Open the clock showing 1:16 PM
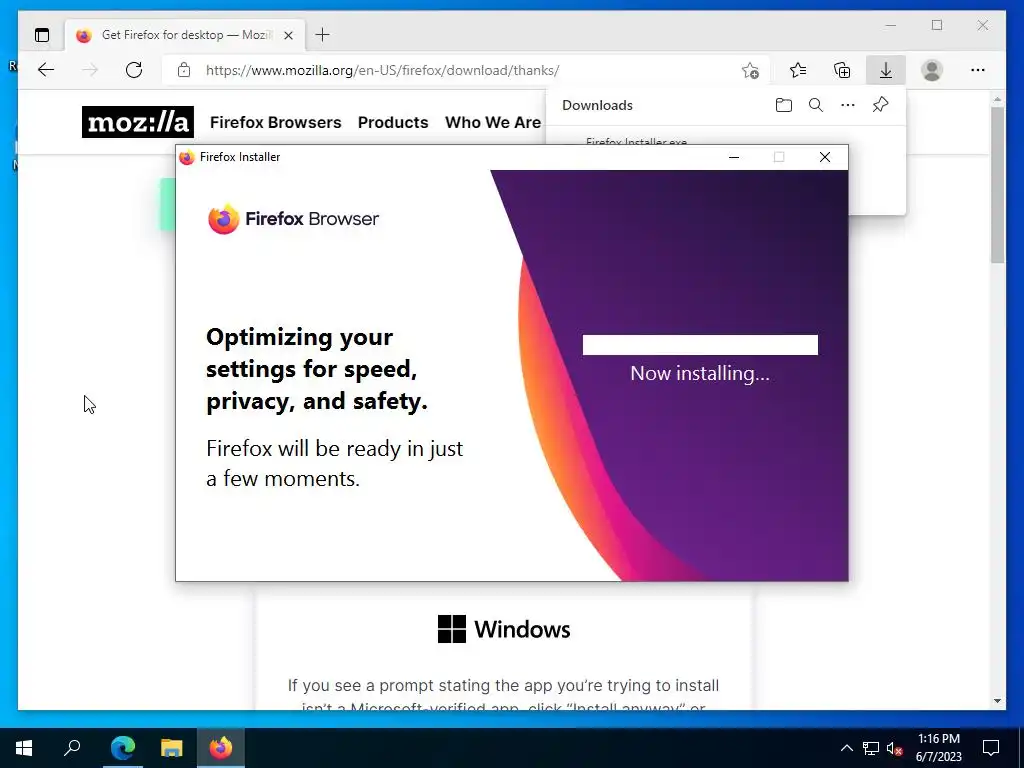This screenshot has width=1024, height=768. tap(938, 748)
